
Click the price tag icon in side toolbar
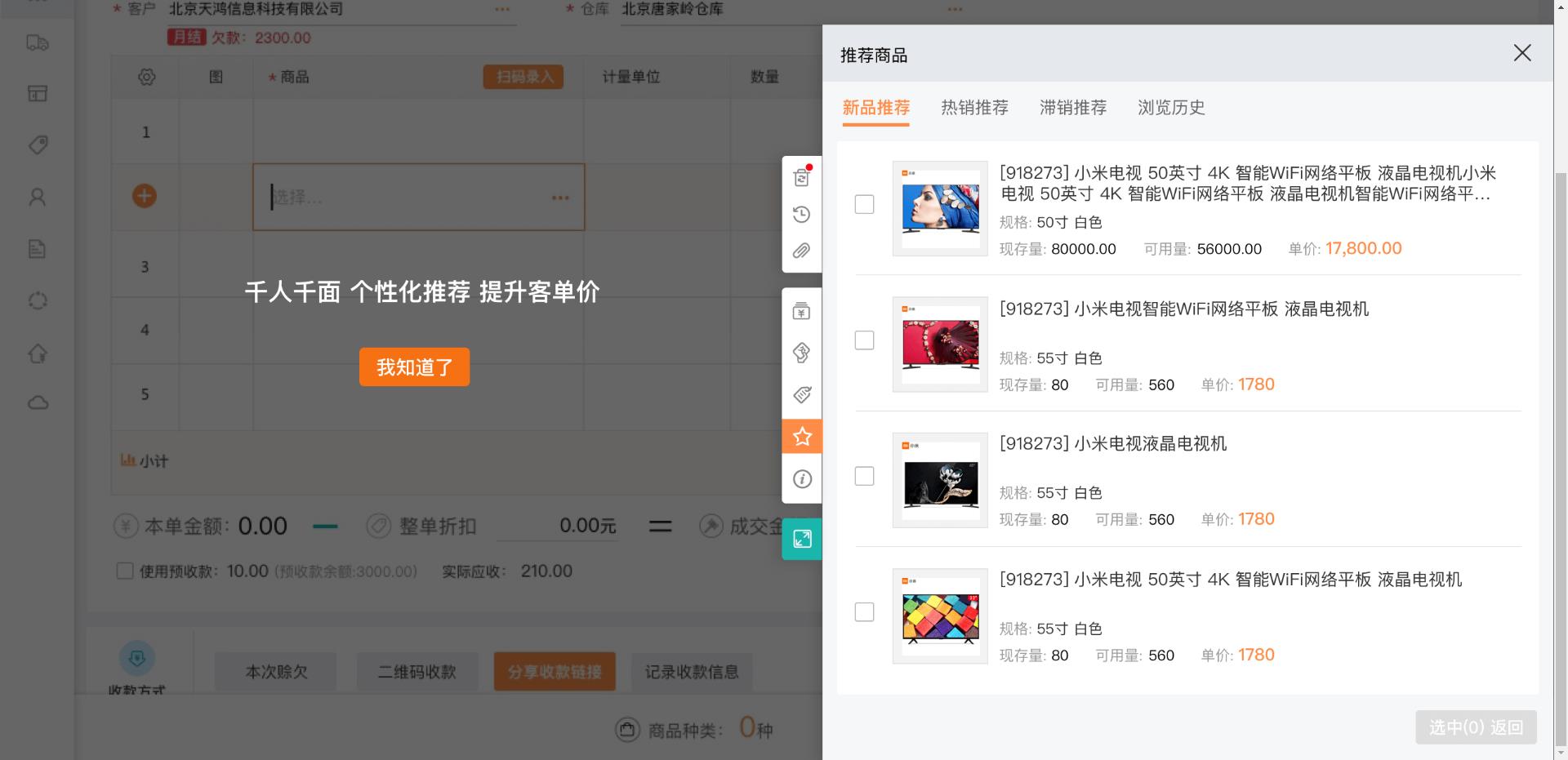802,395
